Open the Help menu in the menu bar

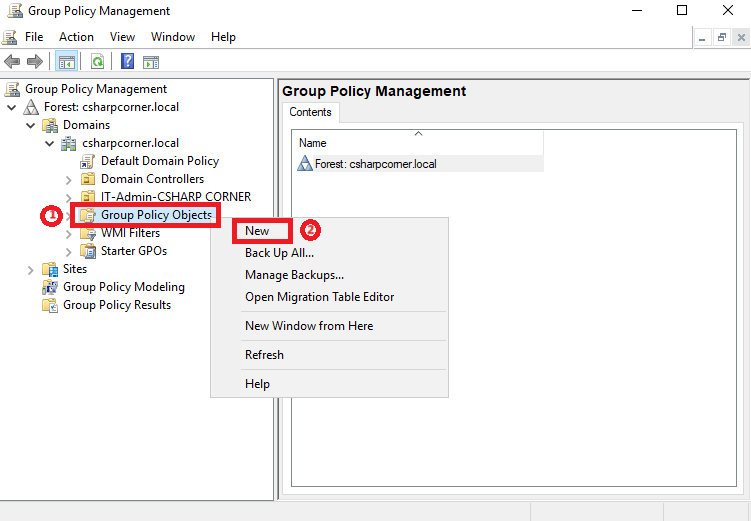223,37
